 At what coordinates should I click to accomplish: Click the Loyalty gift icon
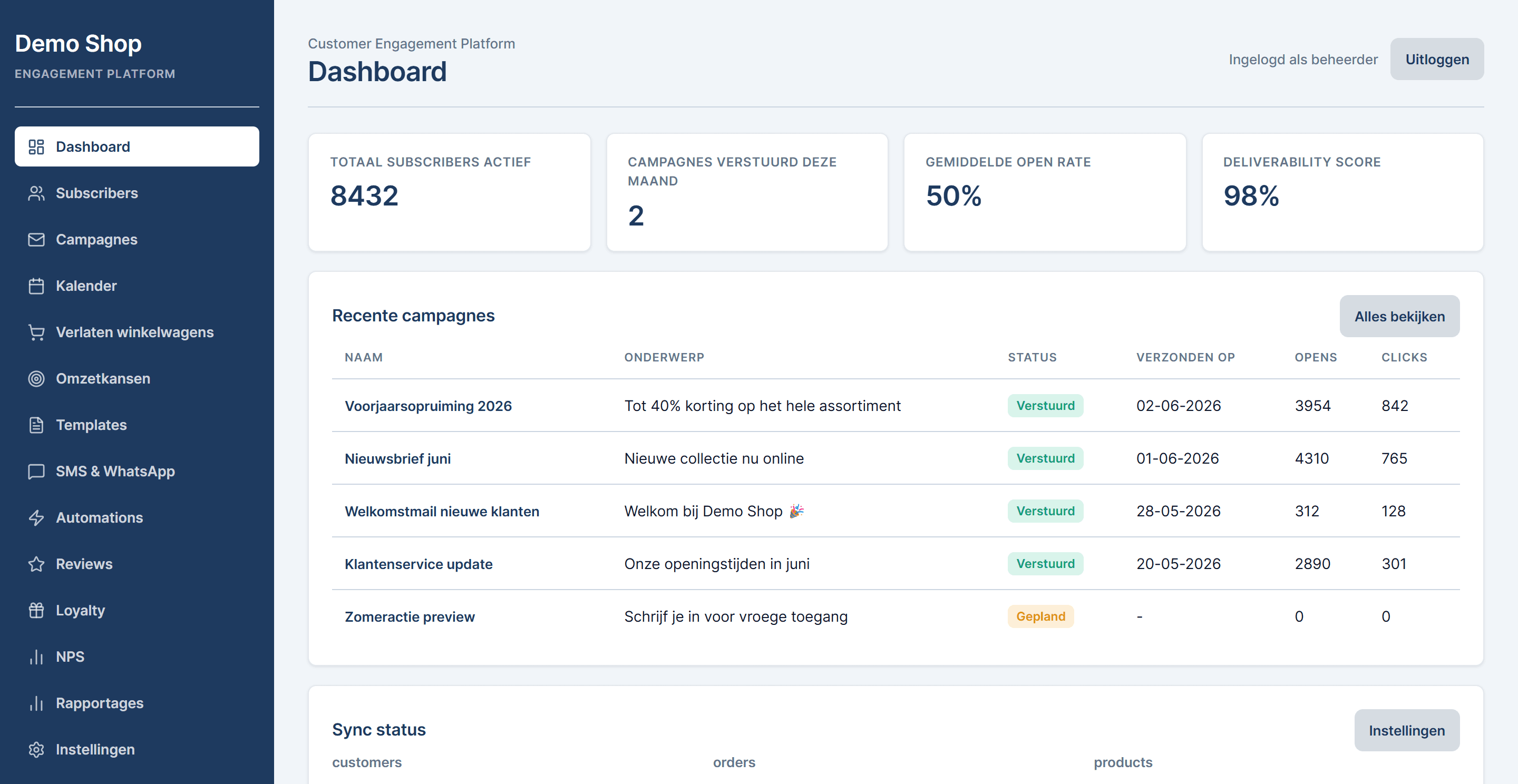click(x=36, y=610)
